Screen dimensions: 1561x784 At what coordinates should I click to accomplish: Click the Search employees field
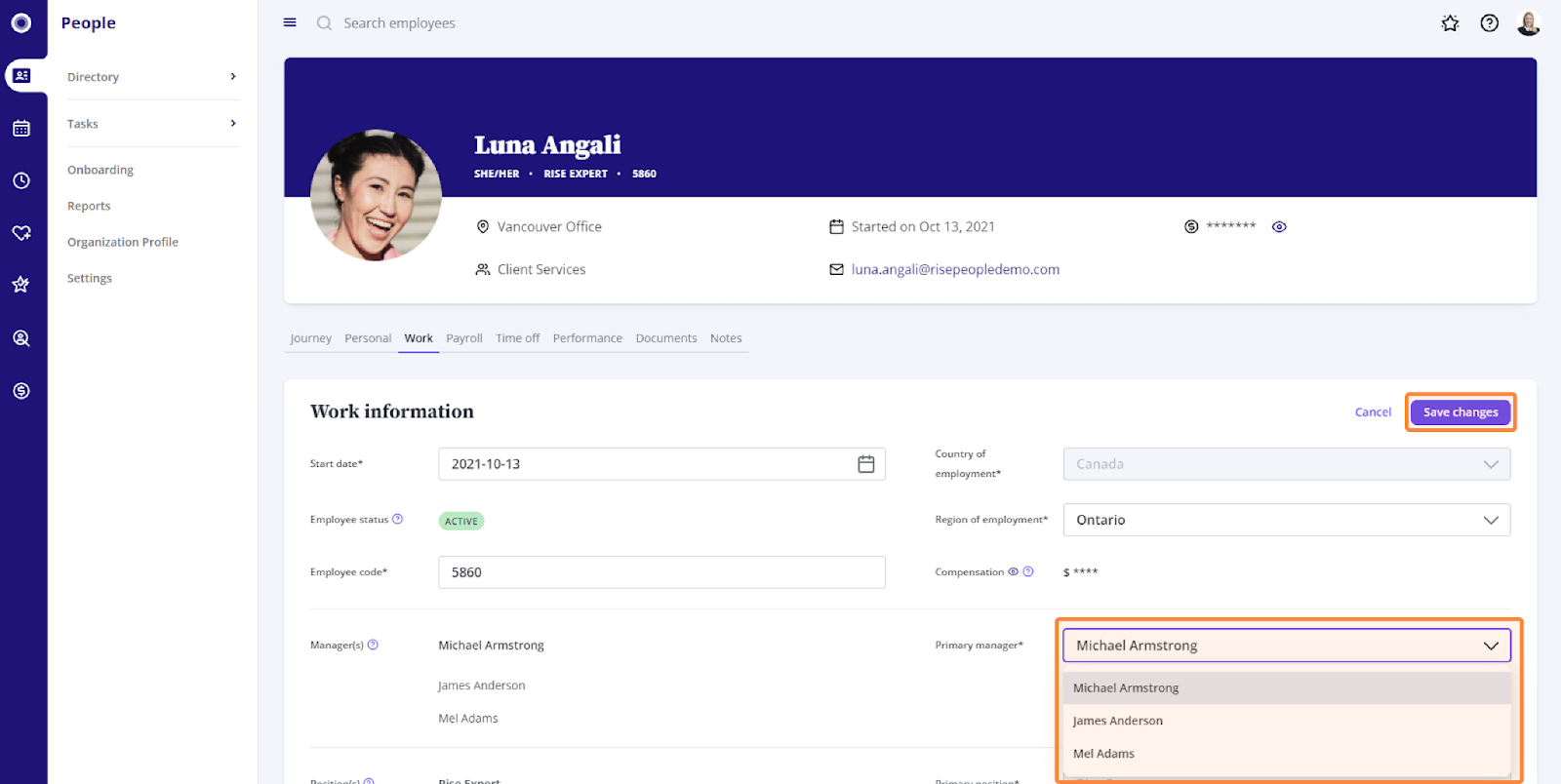pos(399,22)
